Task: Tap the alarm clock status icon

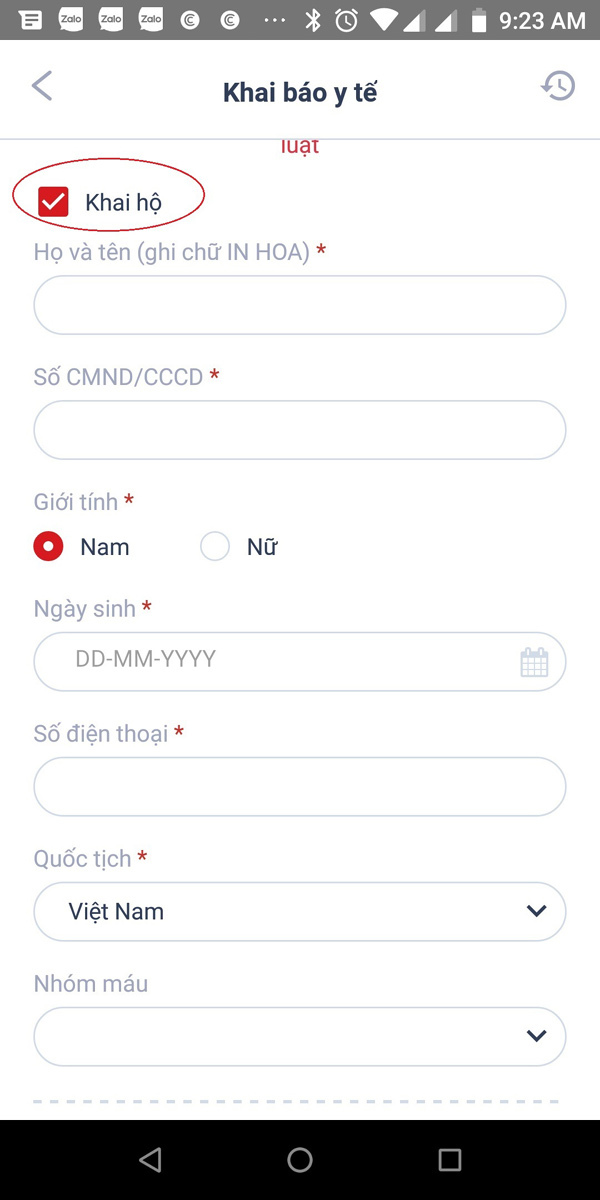Action: [346, 20]
